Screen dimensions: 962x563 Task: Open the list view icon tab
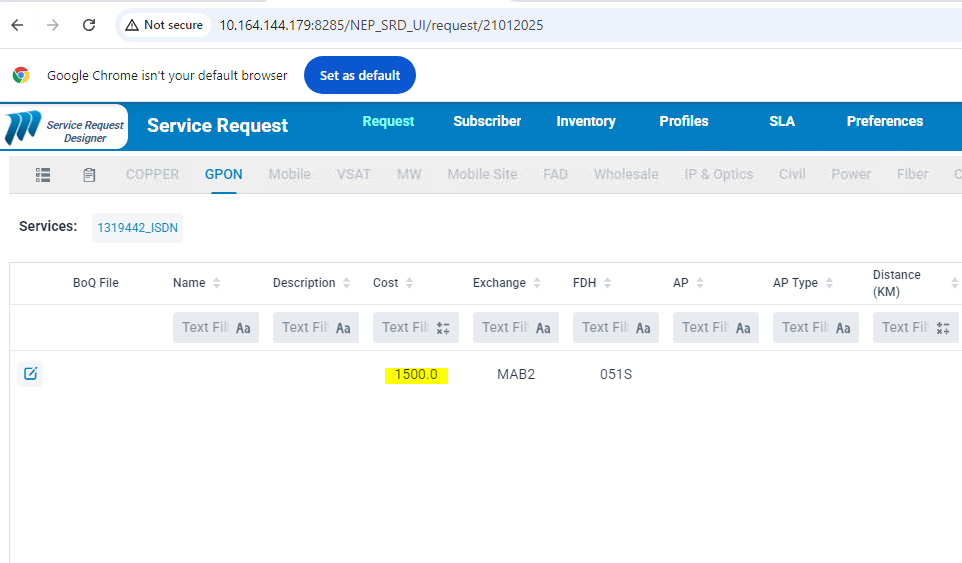coord(43,174)
